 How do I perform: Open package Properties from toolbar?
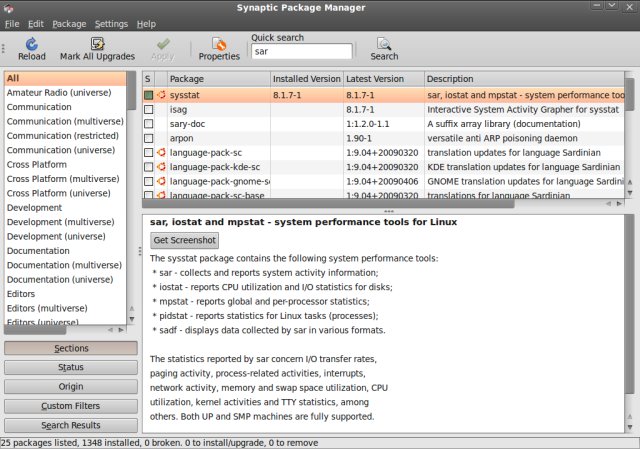(219, 49)
